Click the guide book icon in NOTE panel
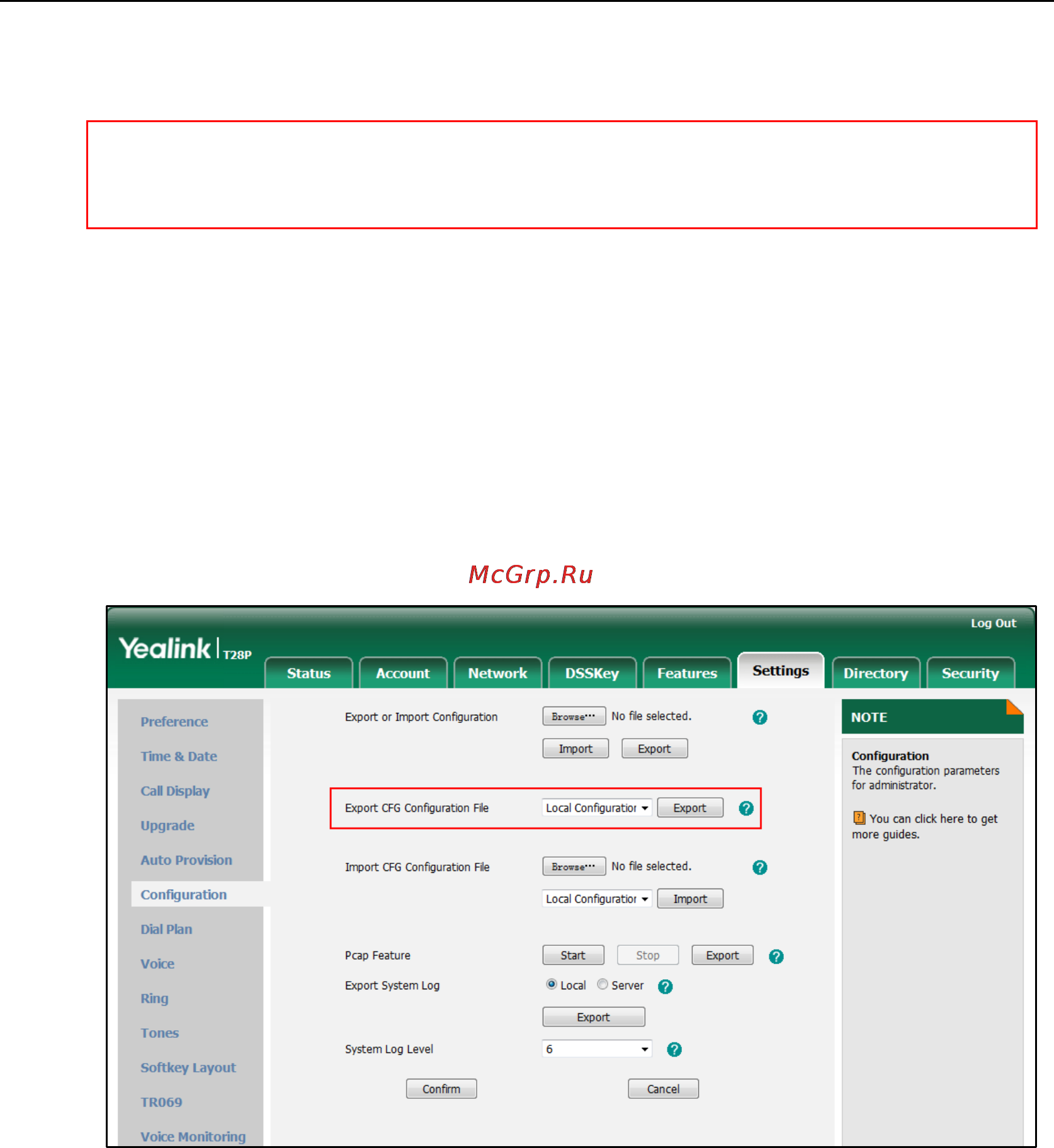This screenshot has height=1148, width=1054. click(859, 818)
